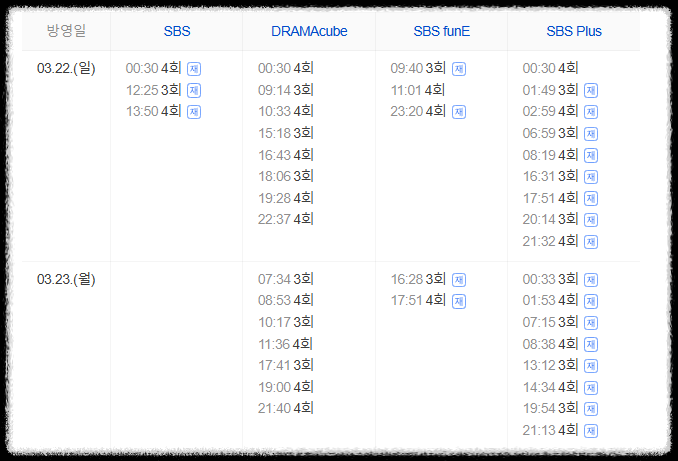Select the SBS Plus 13:12 3회 entry
This screenshot has height=461, width=678.
point(550,365)
